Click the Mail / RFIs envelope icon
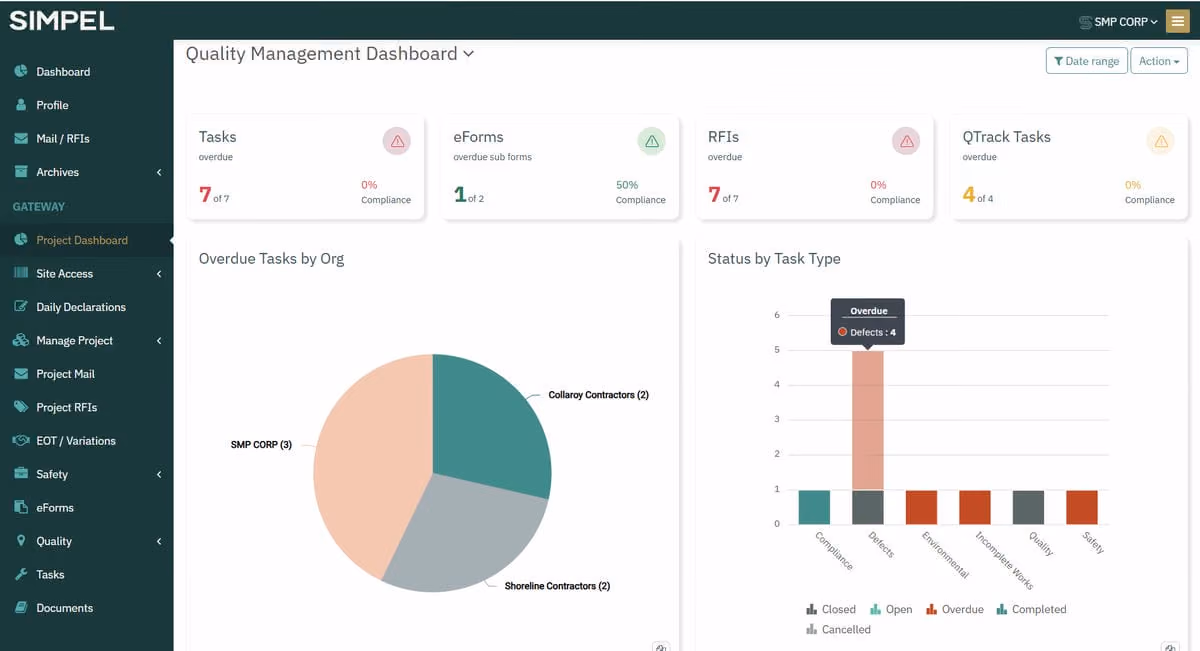The image size is (1200, 651). 21,138
